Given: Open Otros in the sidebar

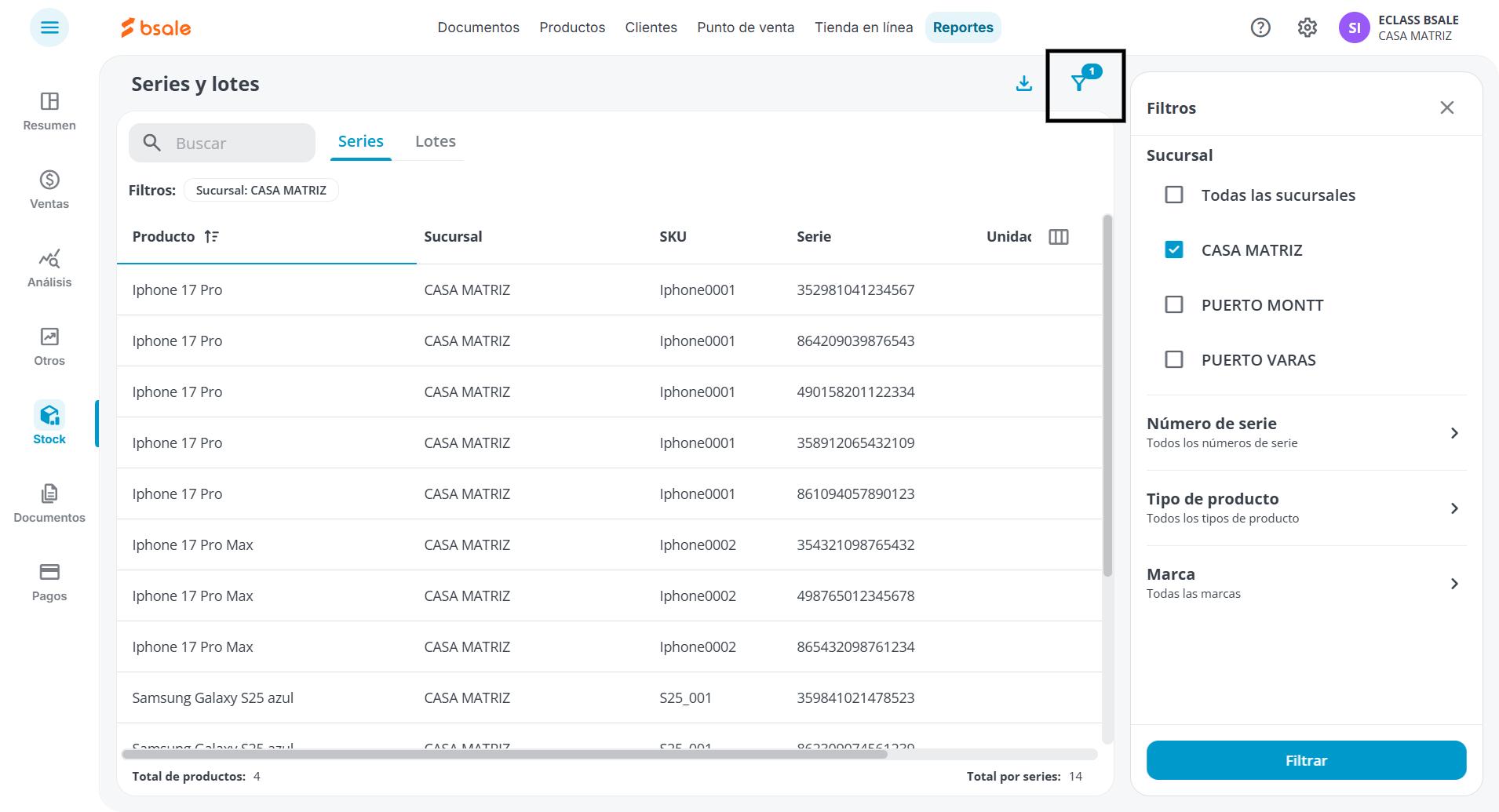Looking at the screenshot, I should 49,346.
